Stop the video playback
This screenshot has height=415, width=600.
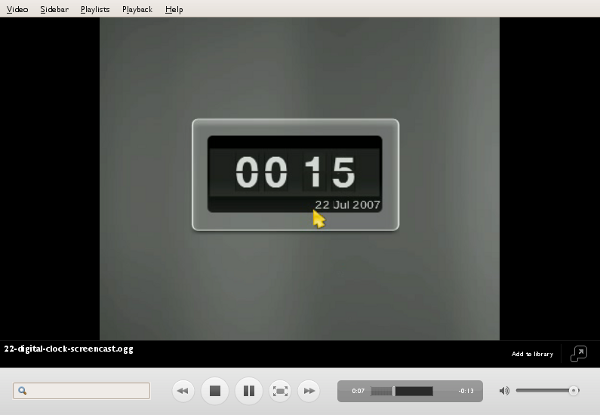click(x=214, y=391)
